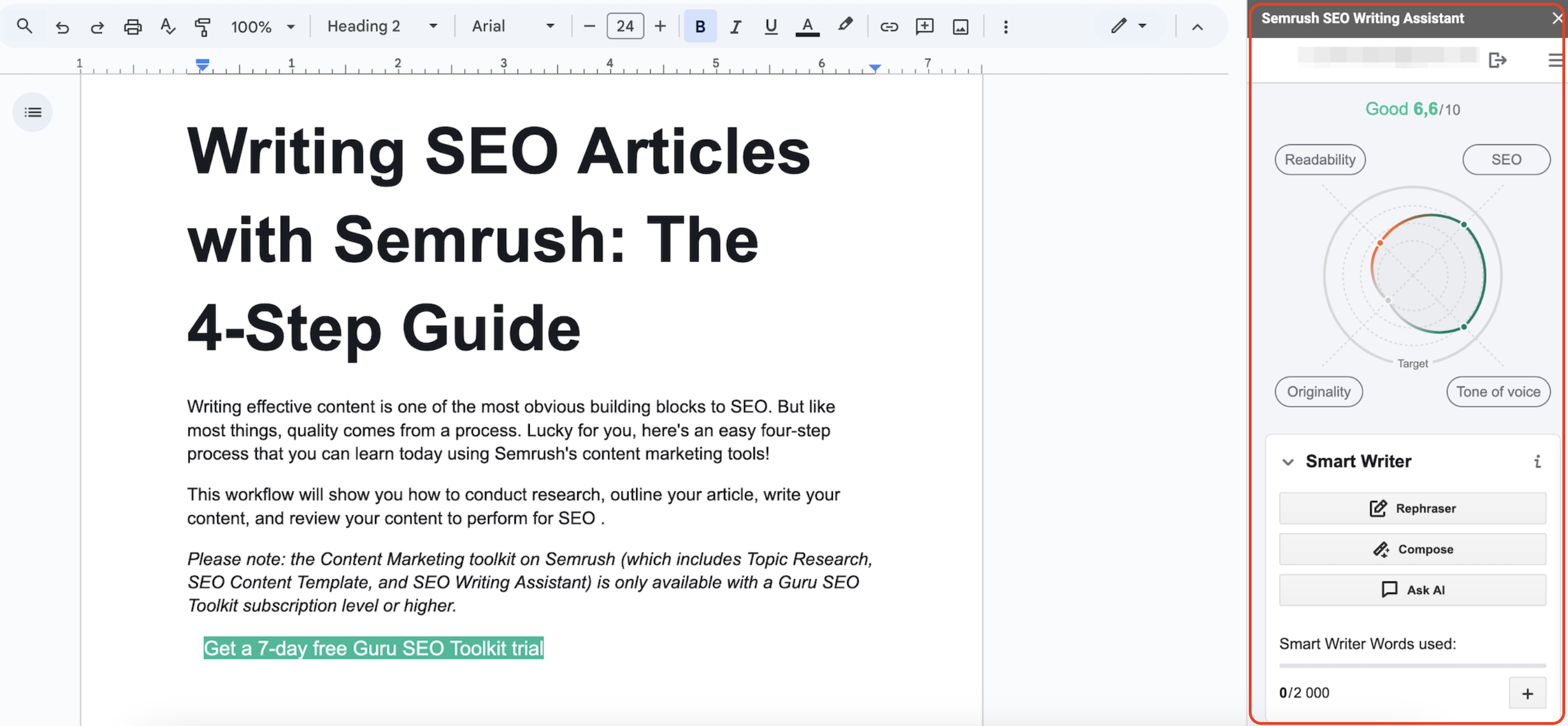Toggle italic formatting
The height and width of the screenshot is (726, 1568).
(x=735, y=26)
